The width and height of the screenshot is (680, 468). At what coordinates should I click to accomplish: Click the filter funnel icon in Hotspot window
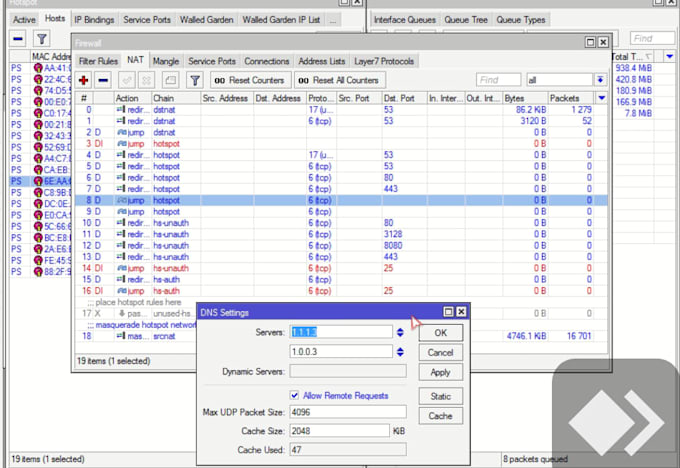(41, 39)
